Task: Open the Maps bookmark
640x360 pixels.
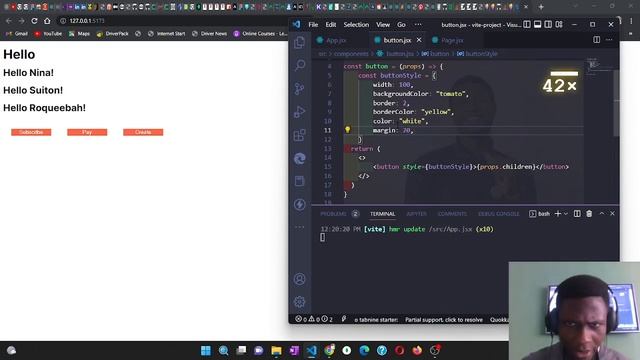Action: [x=79, y=33]
